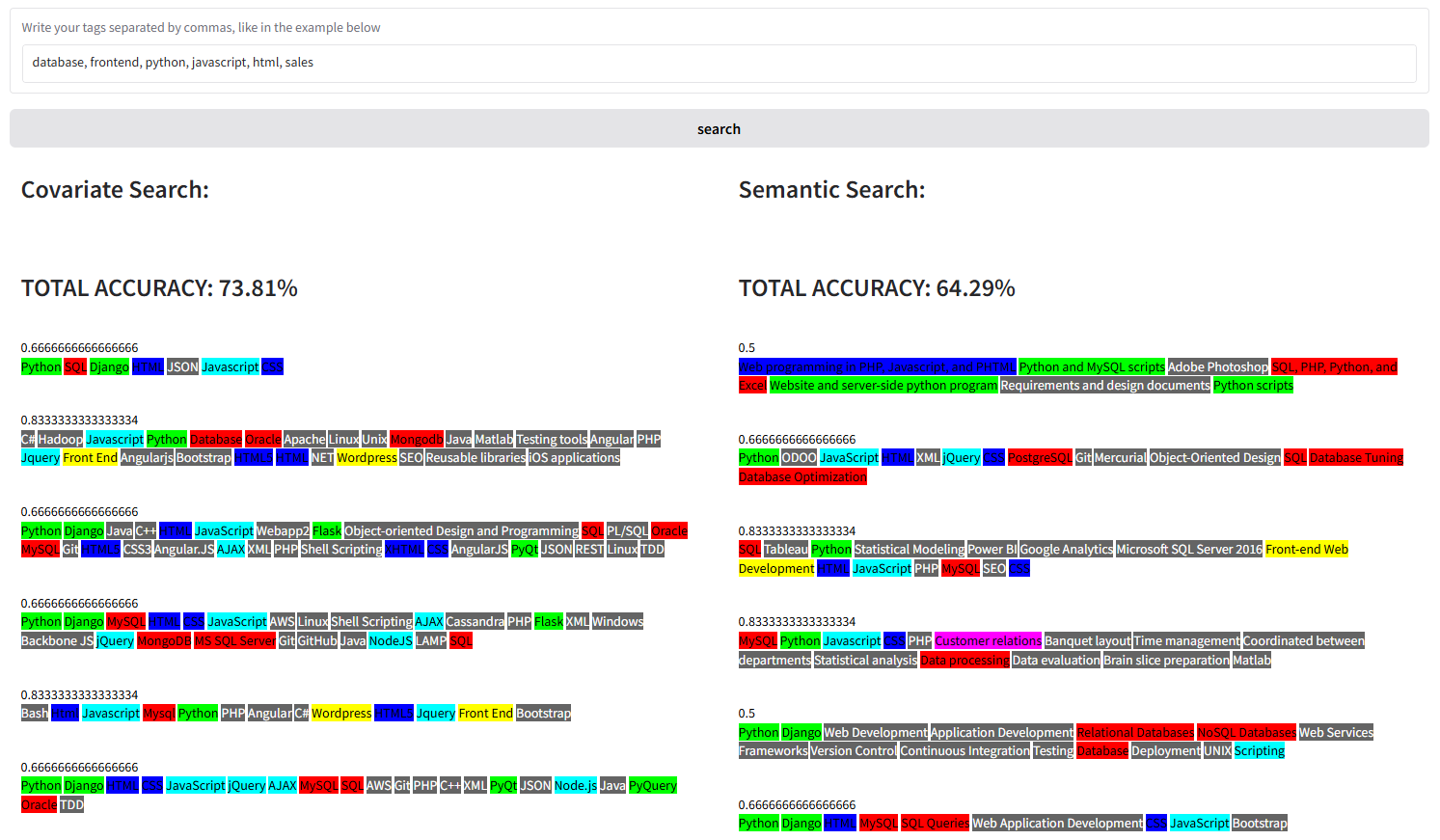Click the NodeJS tag
The image size is (1440, 840).
(390, 641)
